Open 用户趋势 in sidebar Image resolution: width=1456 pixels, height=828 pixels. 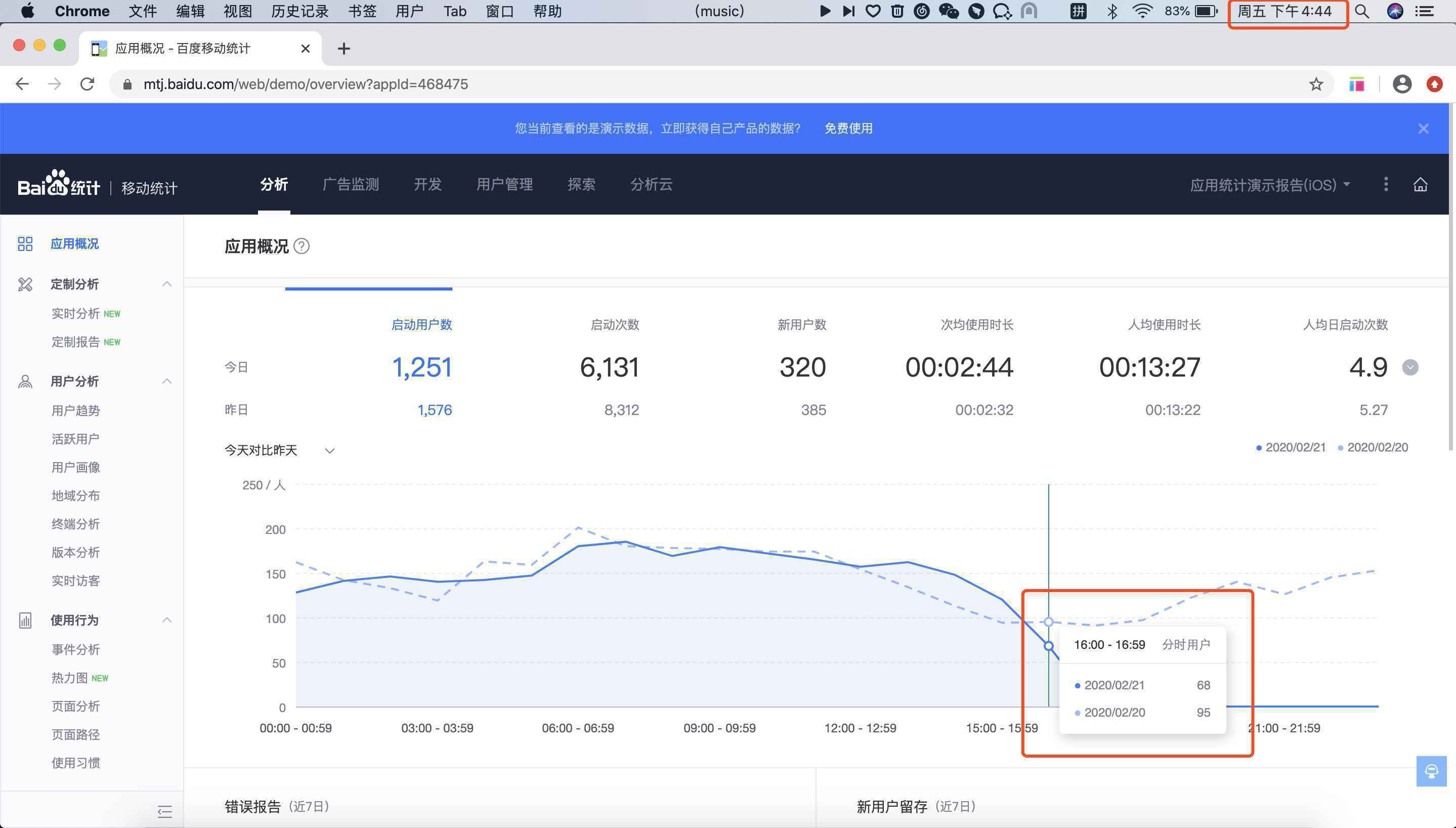click(x=75, y=410)
